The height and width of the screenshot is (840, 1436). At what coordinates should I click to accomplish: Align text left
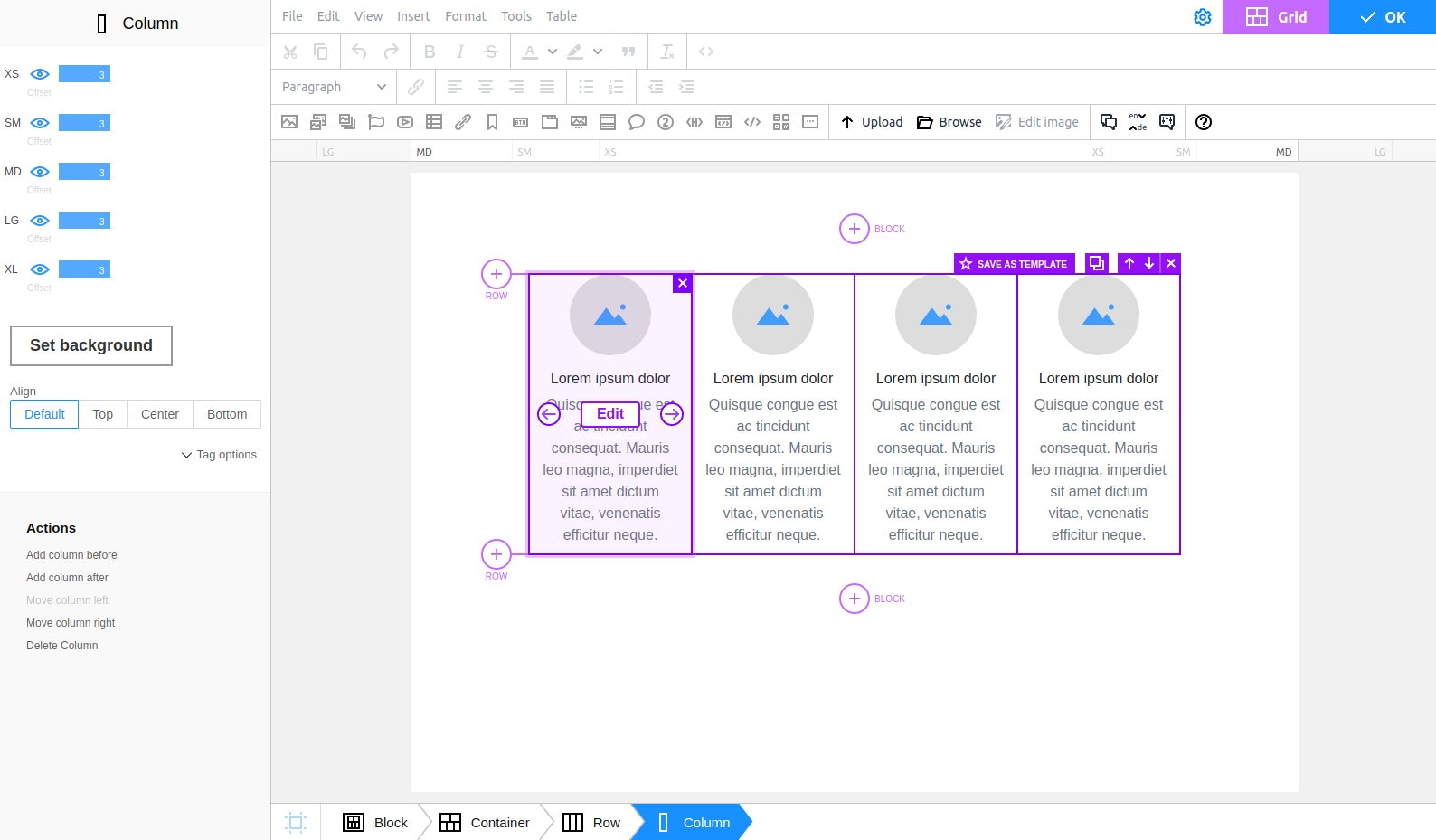point(455,87)
